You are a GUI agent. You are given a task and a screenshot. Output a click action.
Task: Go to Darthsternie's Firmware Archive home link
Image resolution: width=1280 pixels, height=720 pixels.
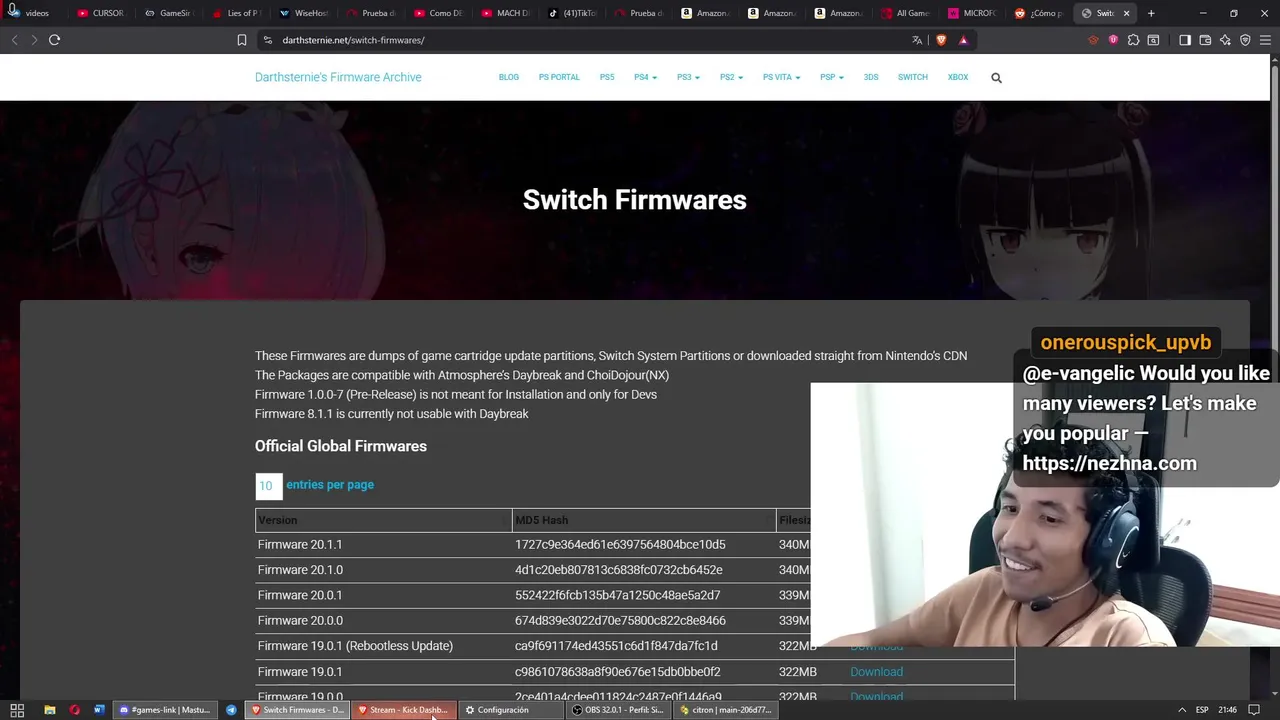tap(338, 77)
